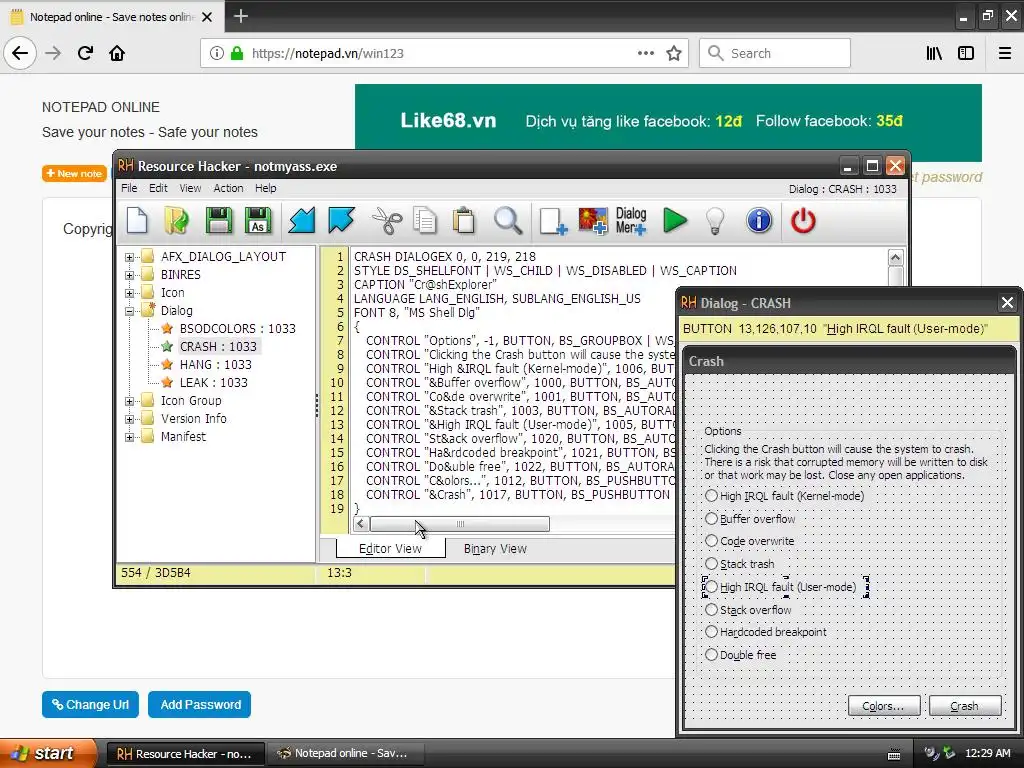Screen dimensions: 1024x768
Task: Click the Dialog Merge toolbar icon
Action: (631, 221)
